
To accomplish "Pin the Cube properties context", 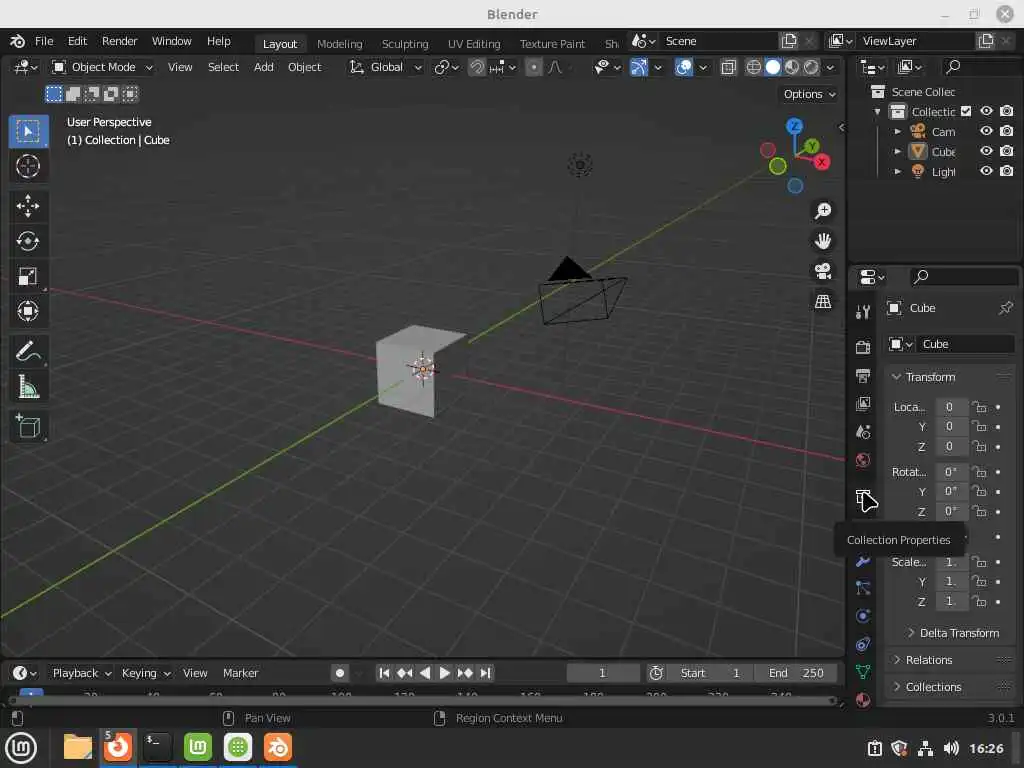I will click(1005, 308).
